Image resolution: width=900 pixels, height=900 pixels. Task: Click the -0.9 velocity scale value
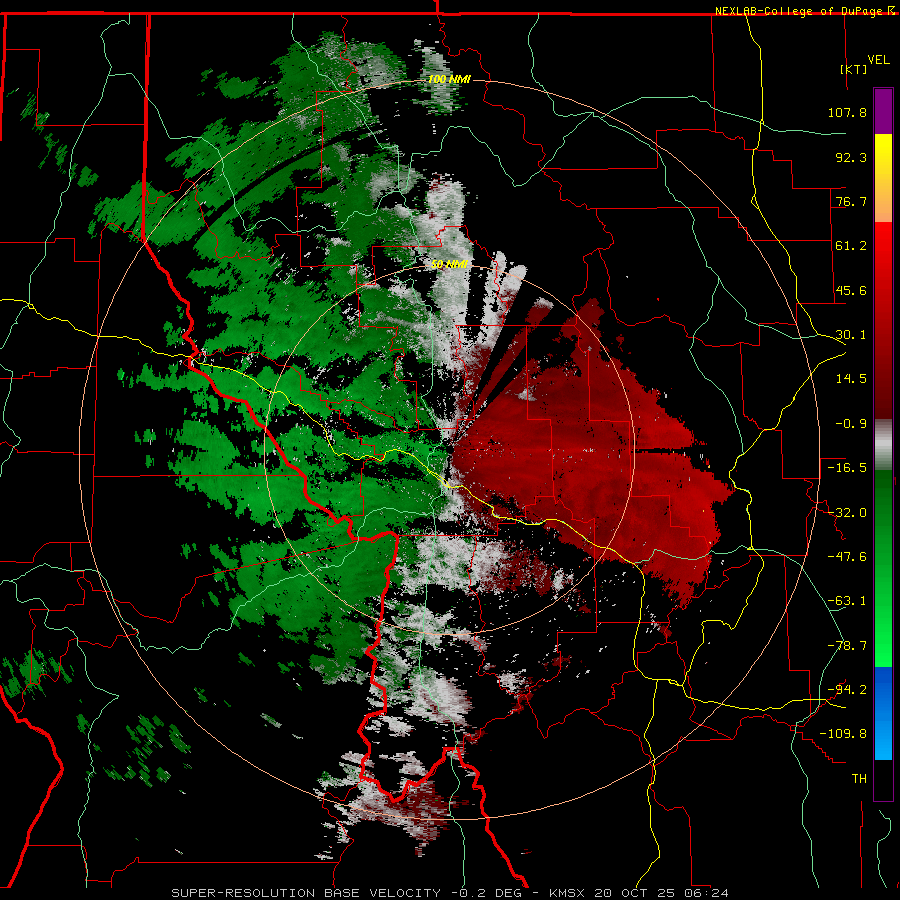[851, 424]
